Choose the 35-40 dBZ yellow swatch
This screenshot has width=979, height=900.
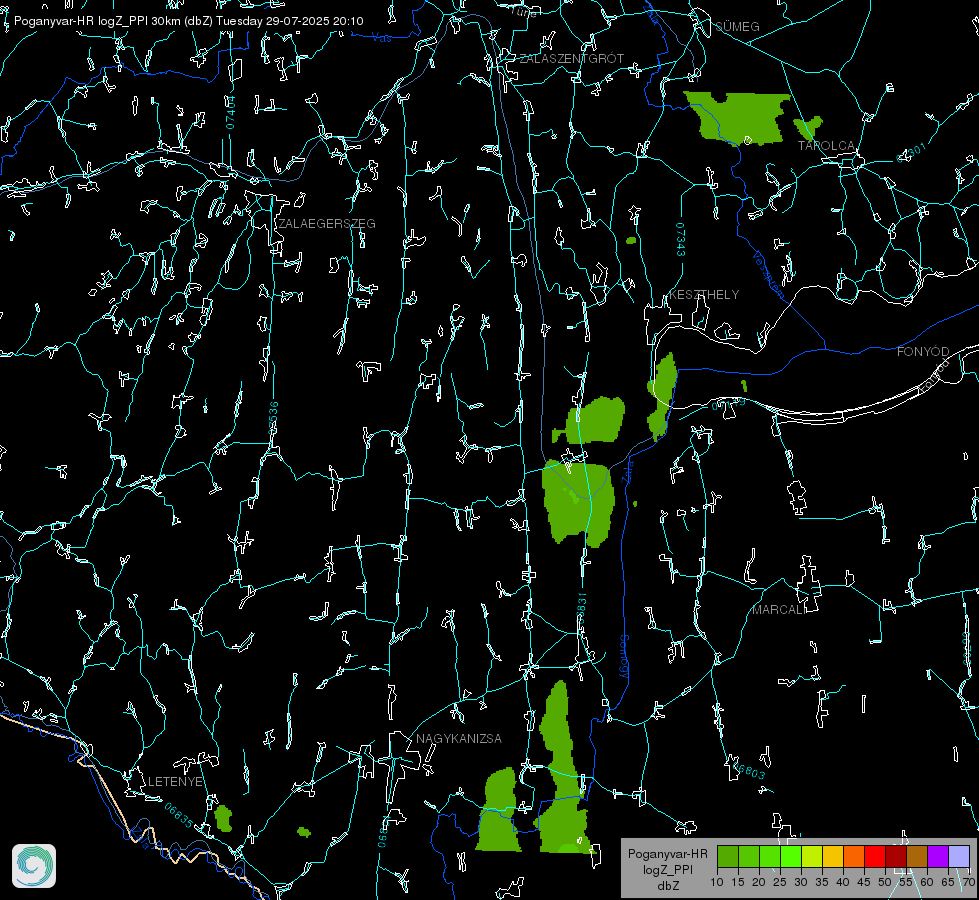click(x=833, y=856)
